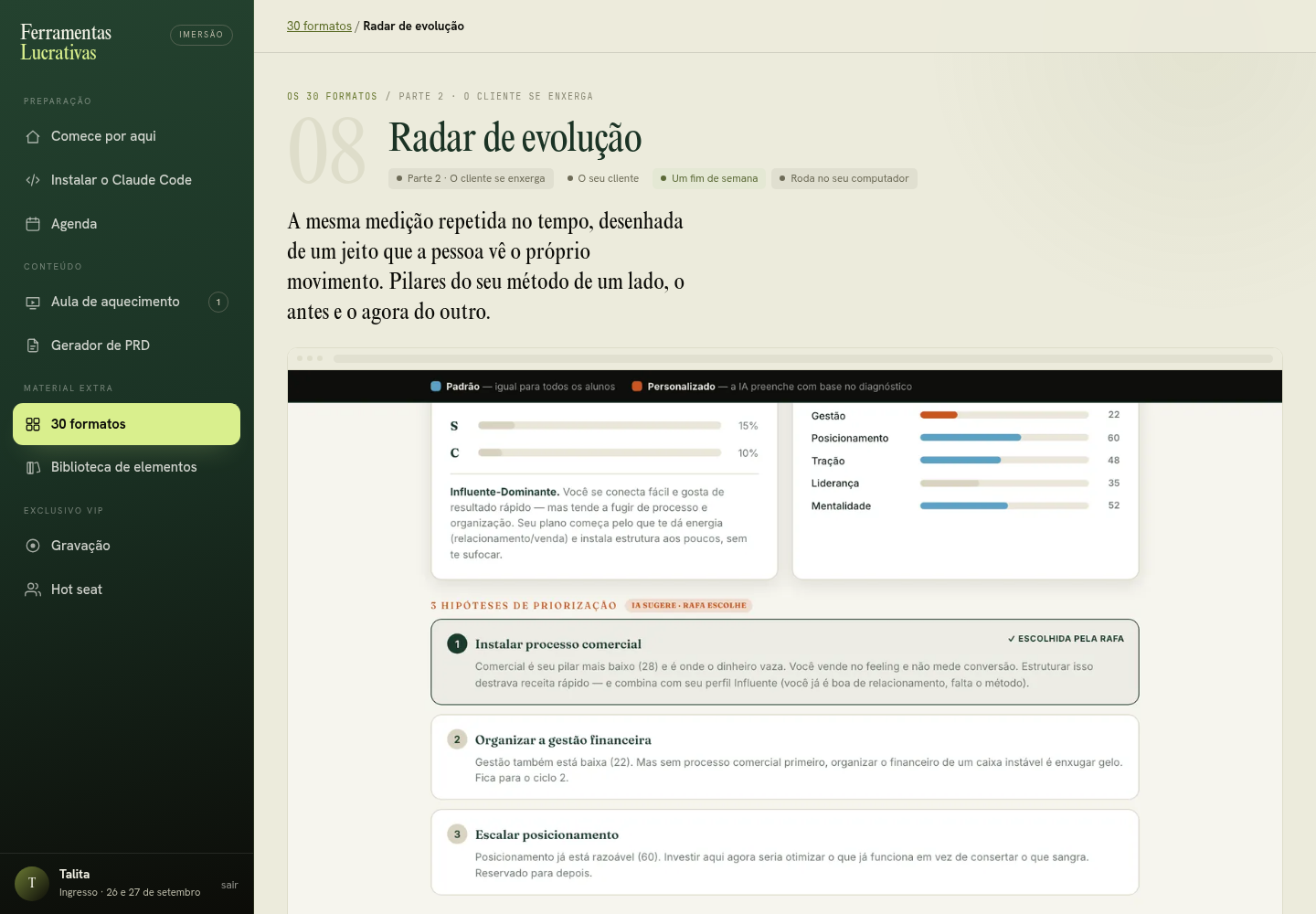Click the notification badge on Aula de aquecimento

coord(218,302)
